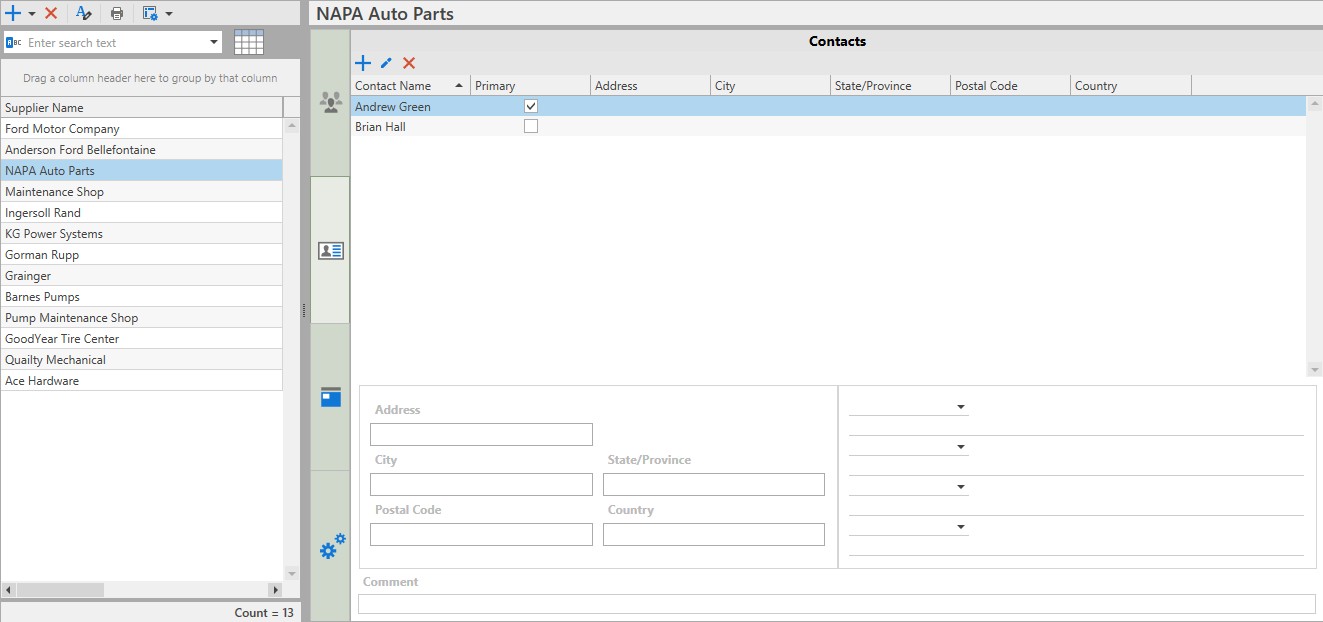1323x622 pixels.
Task: Click the Primary column header
Action: point(530,86)
